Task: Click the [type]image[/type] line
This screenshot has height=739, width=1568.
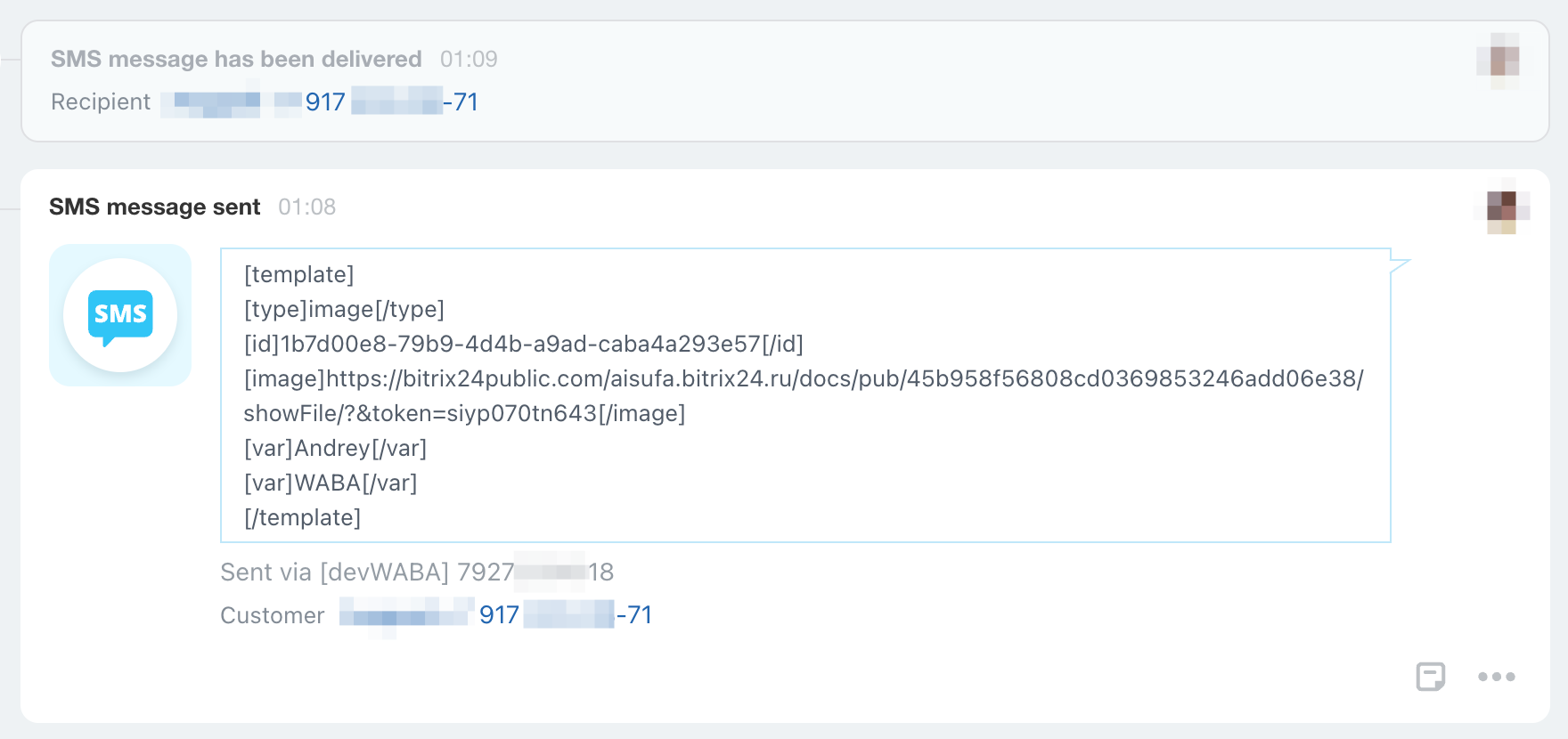Action: click(x=344, y=310)
